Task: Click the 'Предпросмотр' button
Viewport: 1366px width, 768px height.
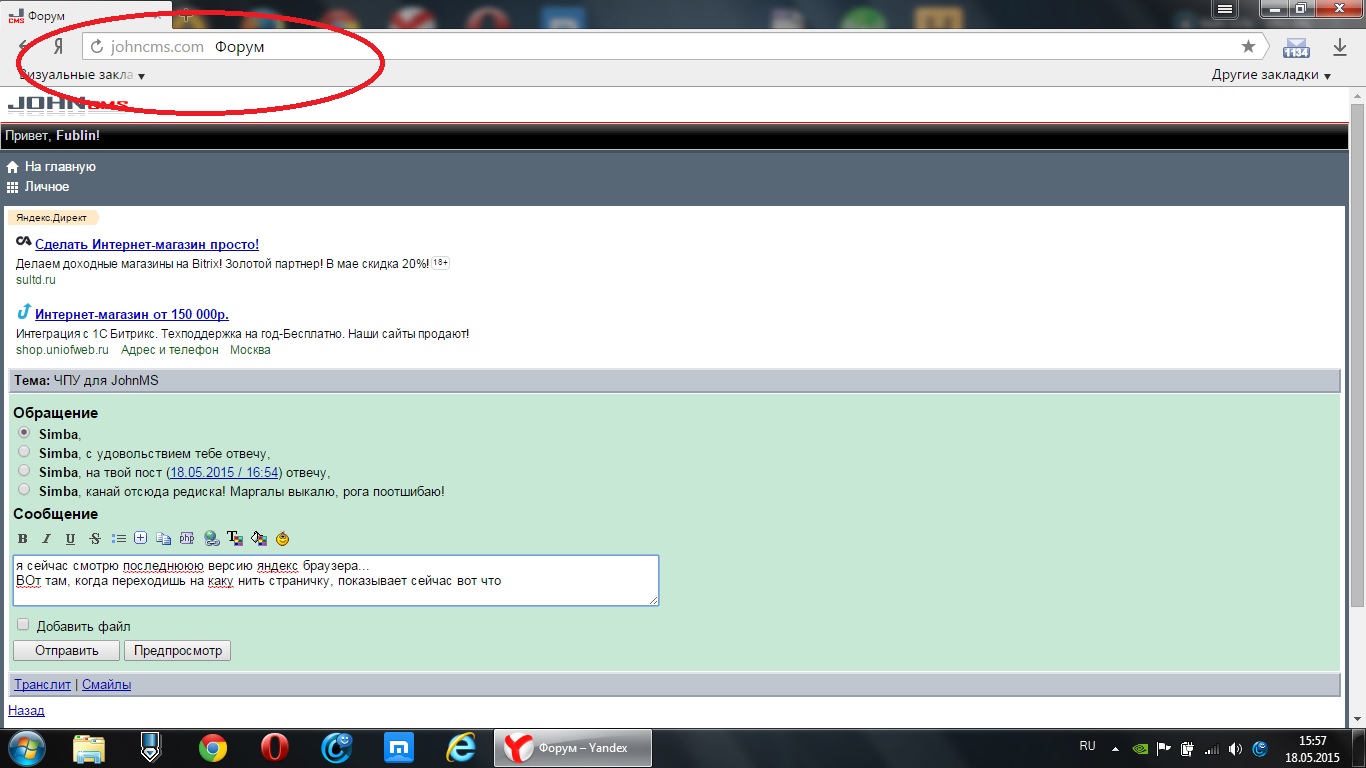Action: point(178,651)
